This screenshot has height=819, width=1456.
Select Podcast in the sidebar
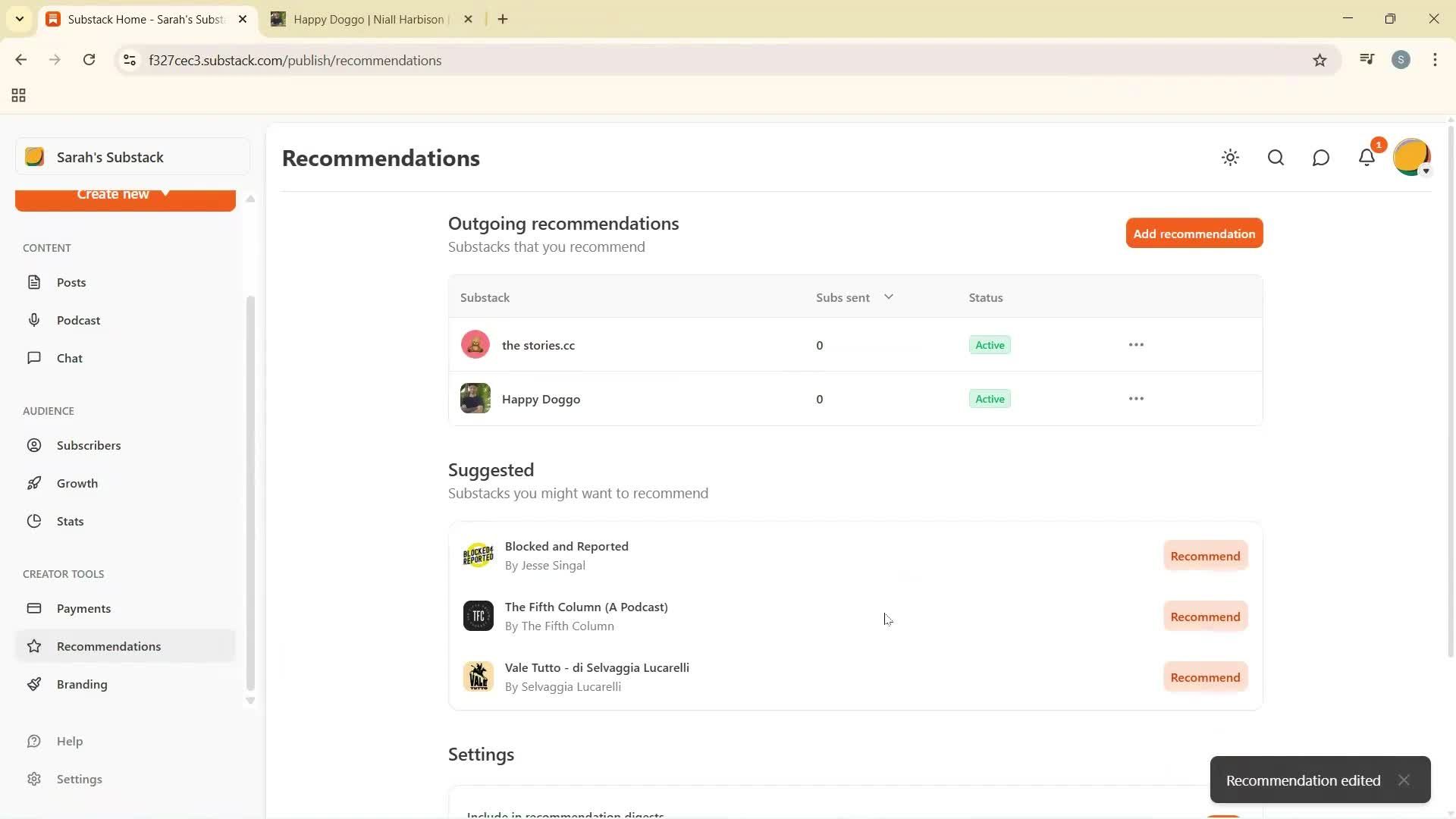click(78, 320)
